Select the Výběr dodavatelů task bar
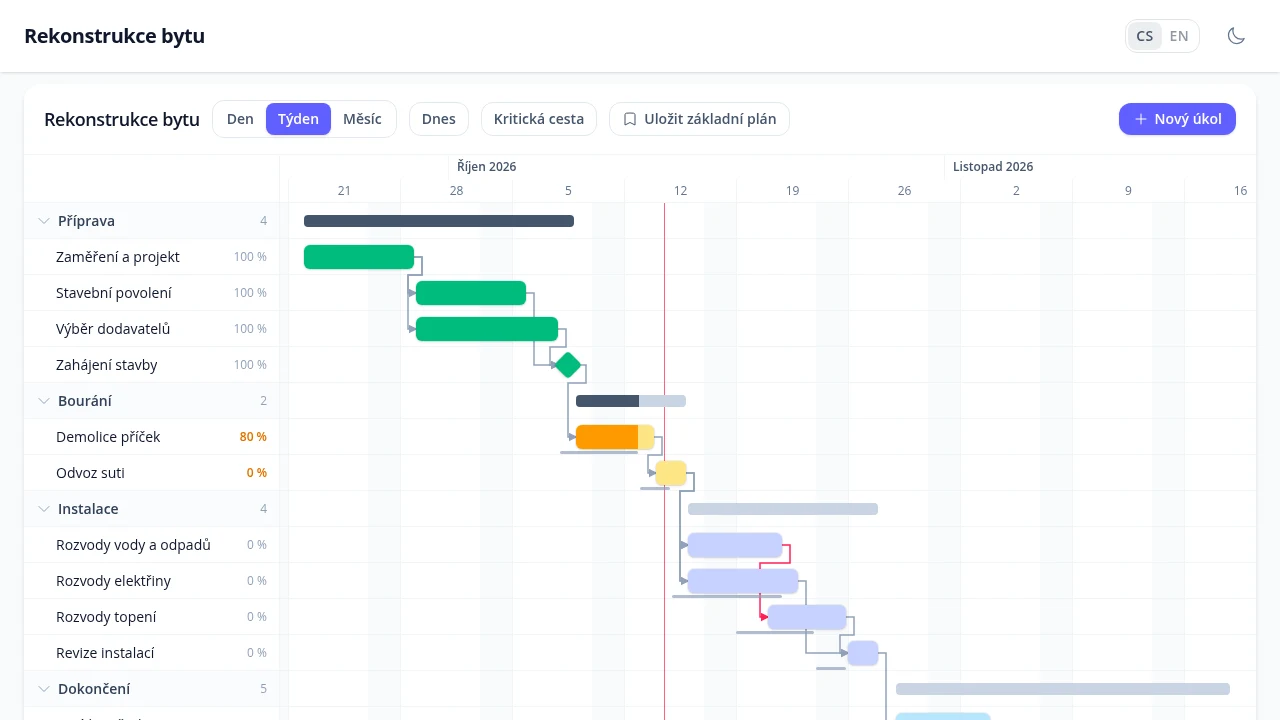The image size is (1280, 720). pyautogui.click(x=487, y=329)
